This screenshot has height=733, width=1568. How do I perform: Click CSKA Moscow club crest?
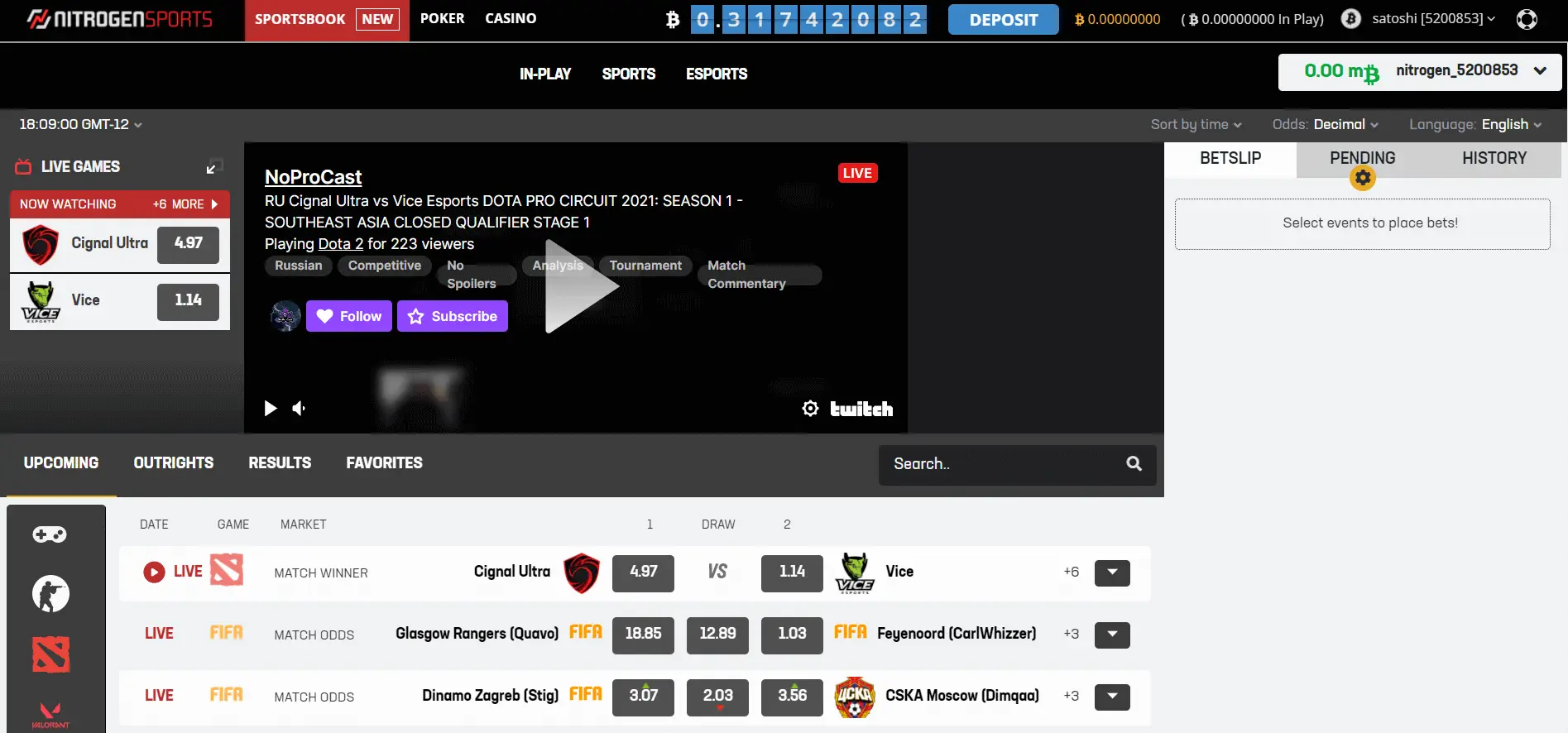coord(855,697)
